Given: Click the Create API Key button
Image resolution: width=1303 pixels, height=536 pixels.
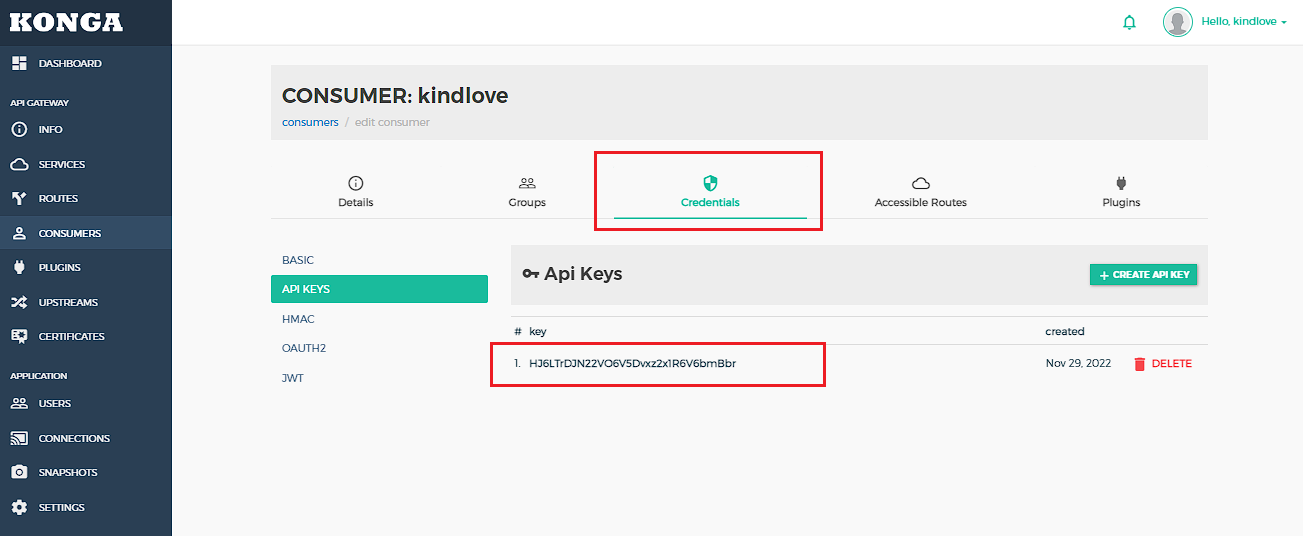Looking at the screenshot, I should tap(1143, 275).
